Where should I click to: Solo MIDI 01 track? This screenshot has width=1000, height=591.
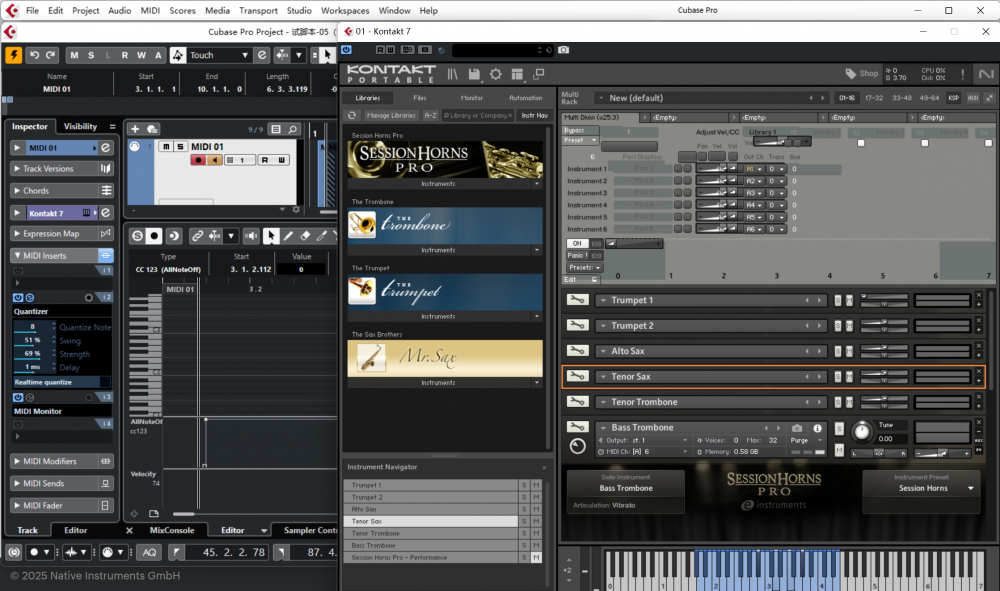click(180, 147)
